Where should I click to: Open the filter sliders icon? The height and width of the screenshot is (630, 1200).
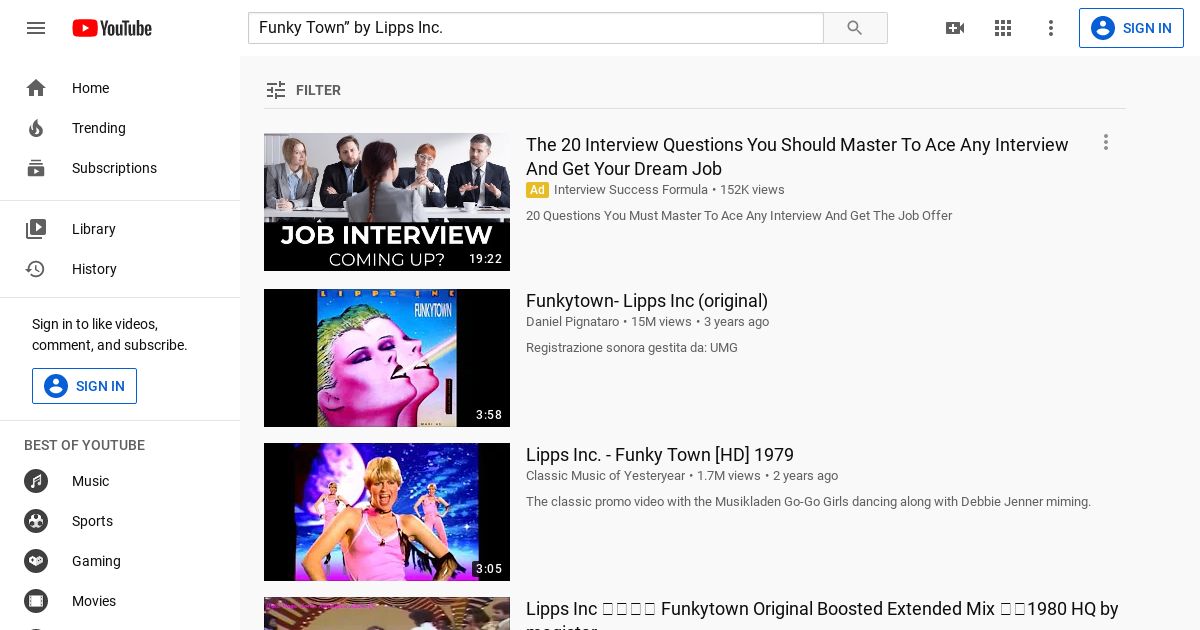pos(276,90)
